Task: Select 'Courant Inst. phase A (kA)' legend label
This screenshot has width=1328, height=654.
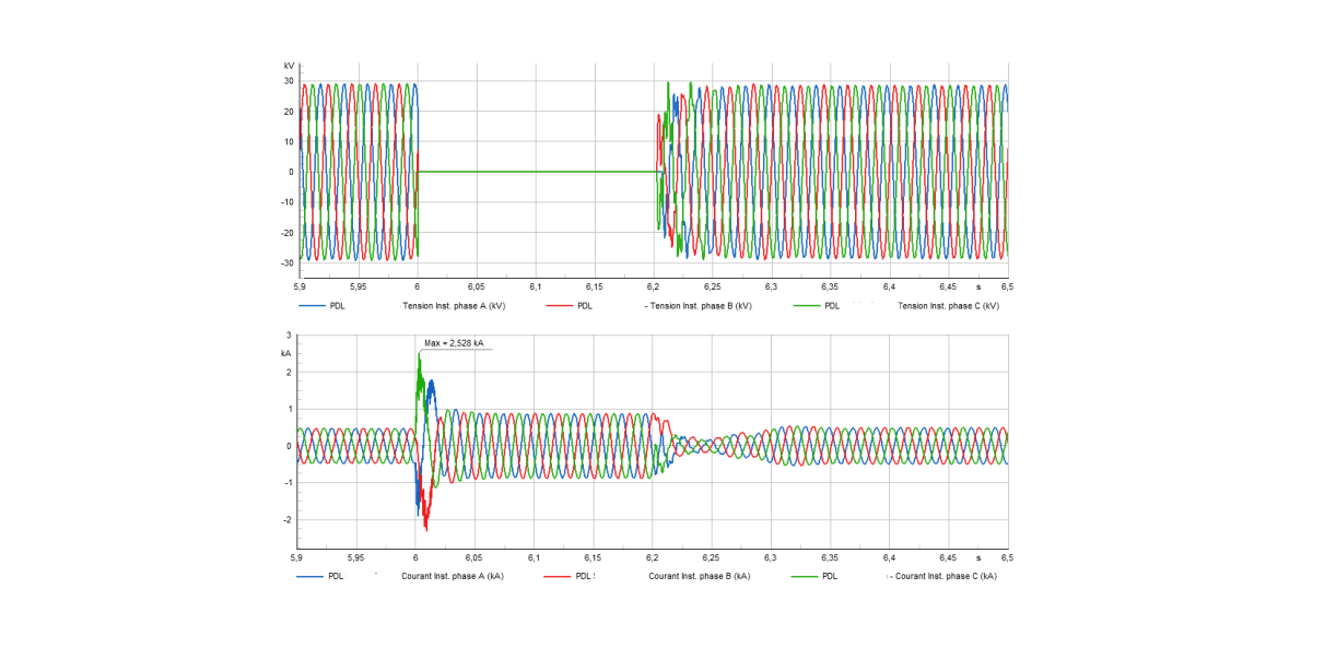Action: pyautogui.click(x=452, y=577)
